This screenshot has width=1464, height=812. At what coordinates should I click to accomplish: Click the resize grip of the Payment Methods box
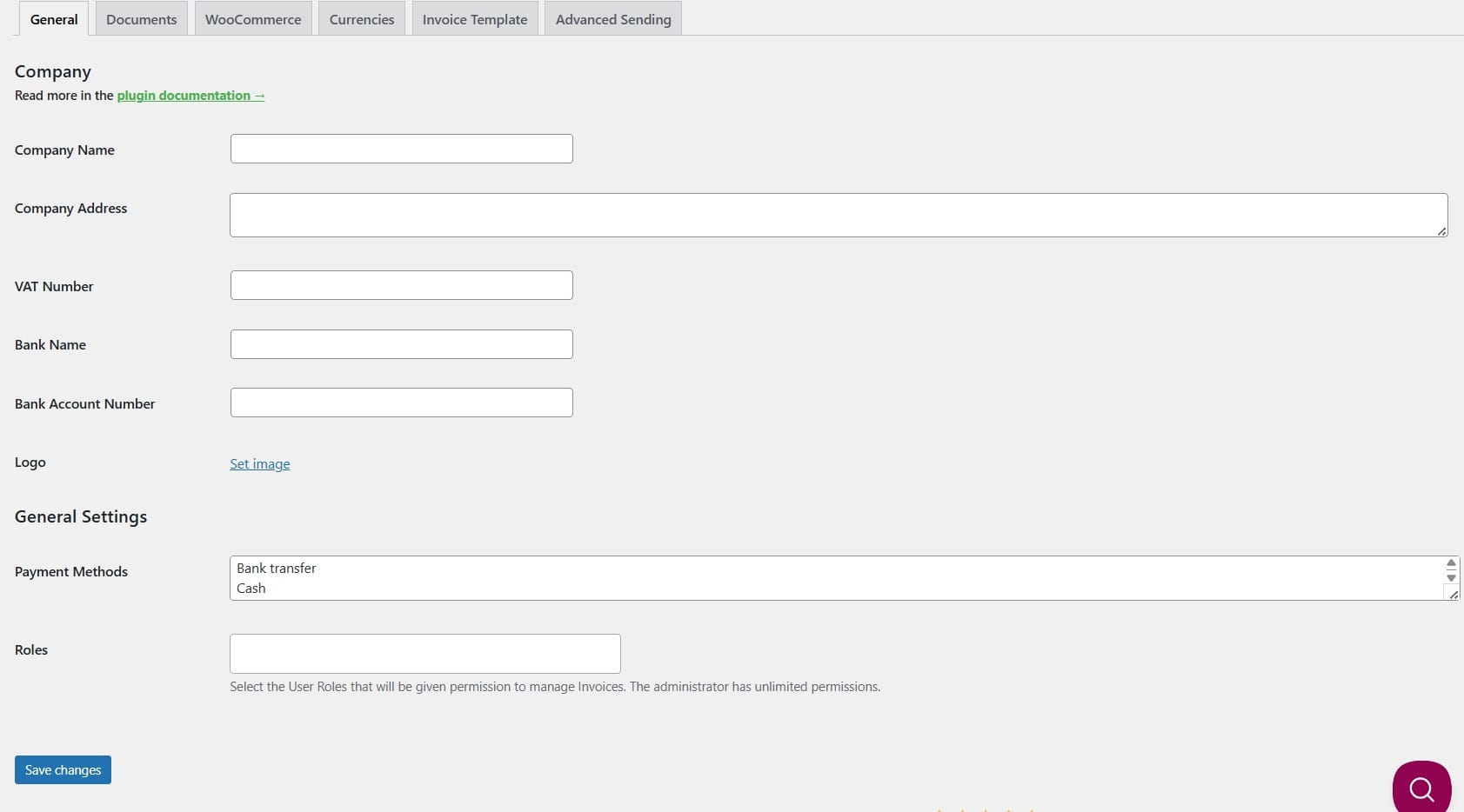1453,595
